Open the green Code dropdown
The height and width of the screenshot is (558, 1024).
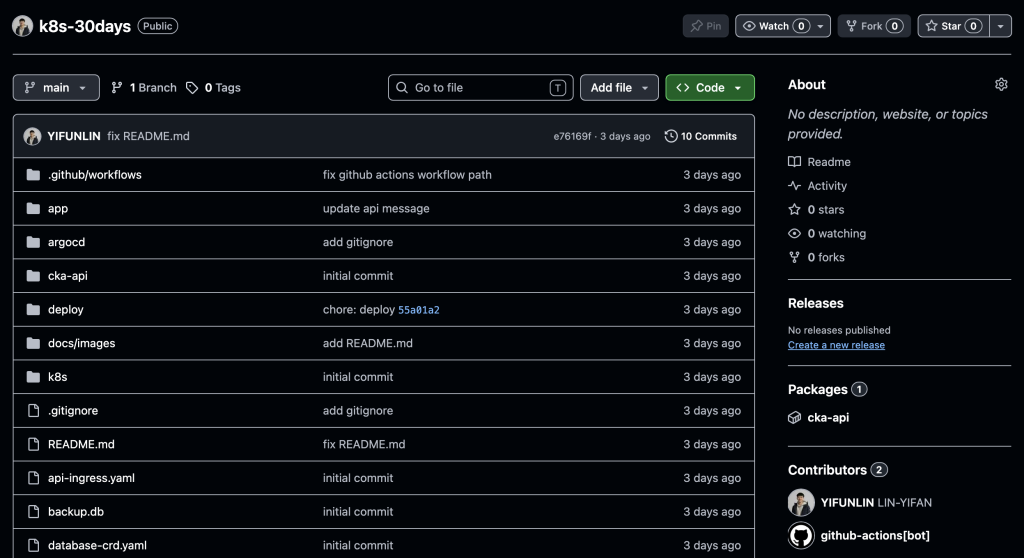click(710, 88)
